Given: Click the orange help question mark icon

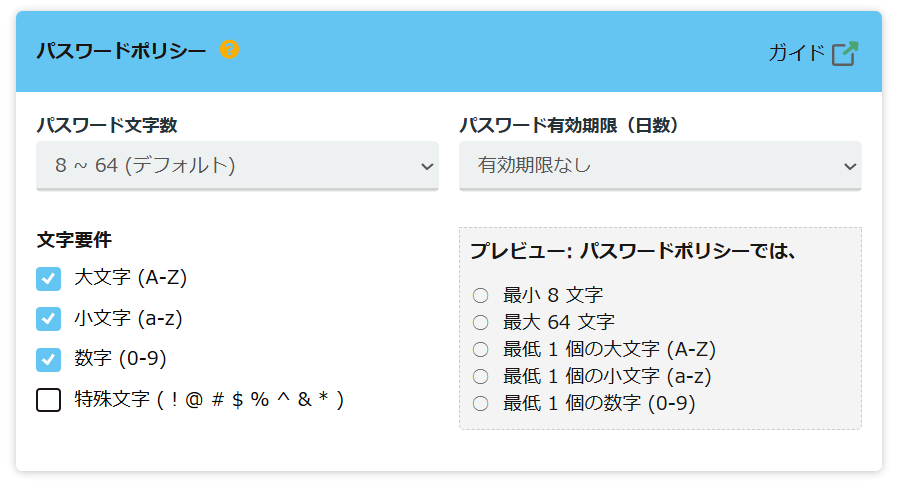Looking at the screenshot, I should [230, 49].
